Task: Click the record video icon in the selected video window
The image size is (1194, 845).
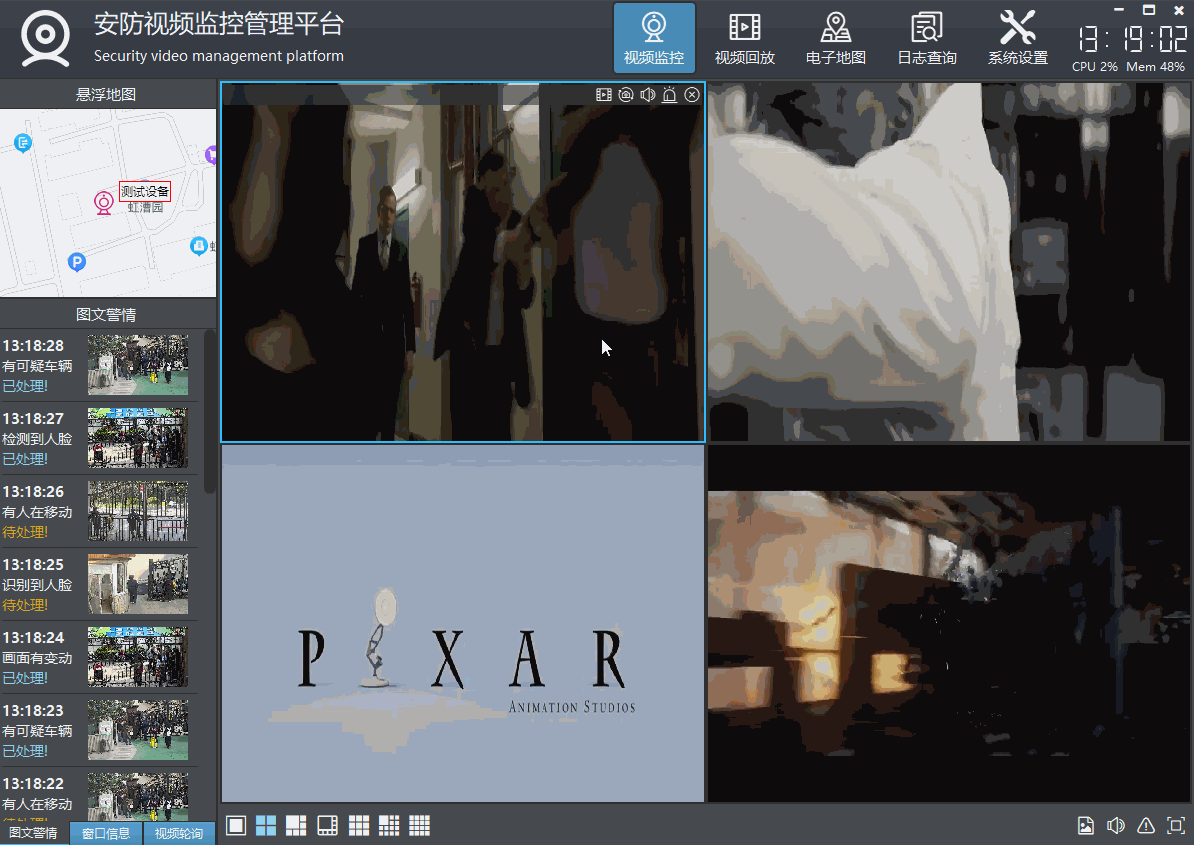Action: coord(604,94)
